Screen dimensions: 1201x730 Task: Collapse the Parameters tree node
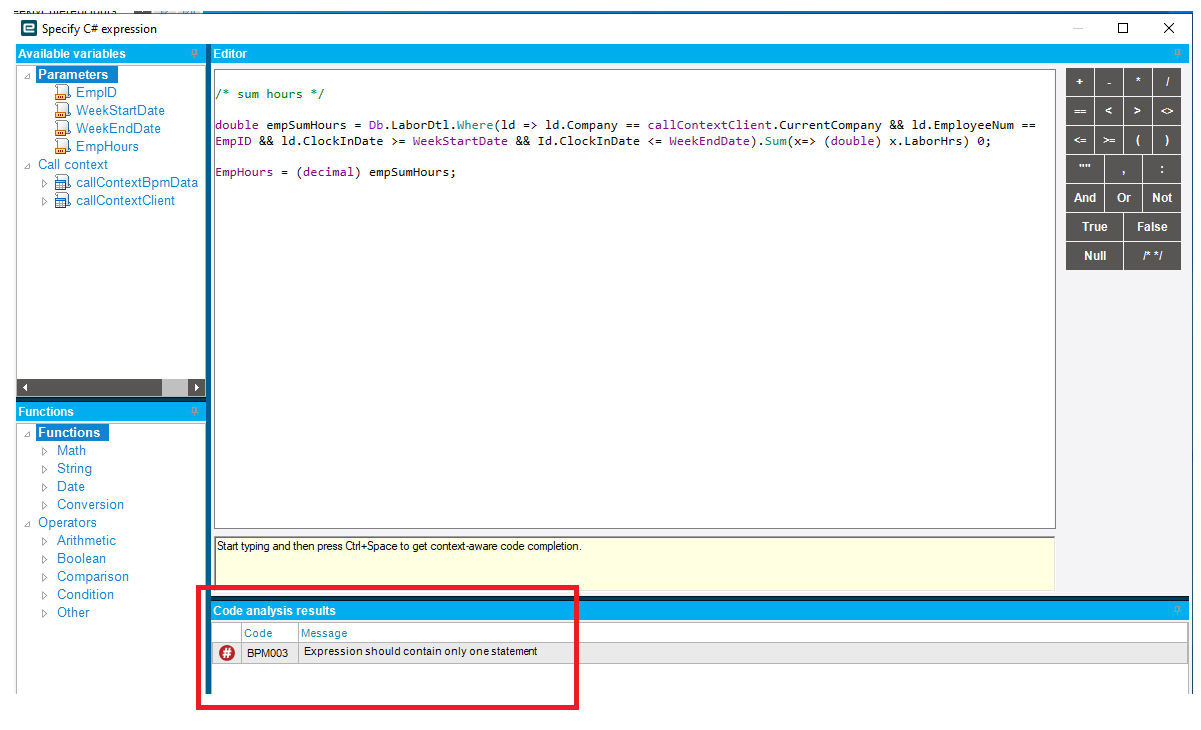(27, 75)
